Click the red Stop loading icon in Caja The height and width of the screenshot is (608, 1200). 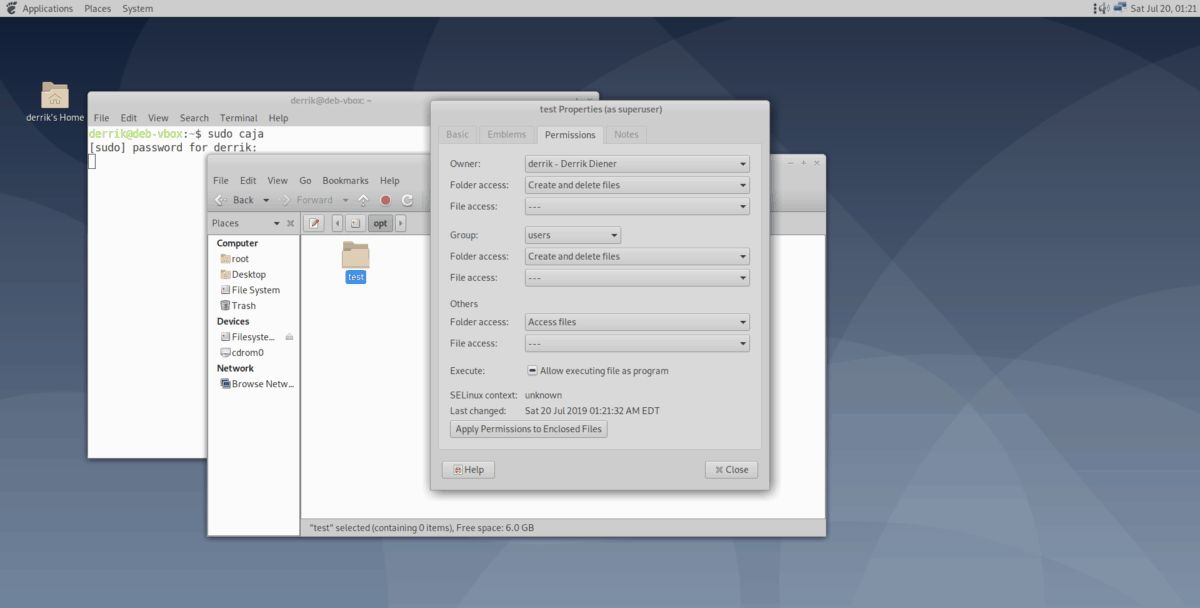coord(385,200)
